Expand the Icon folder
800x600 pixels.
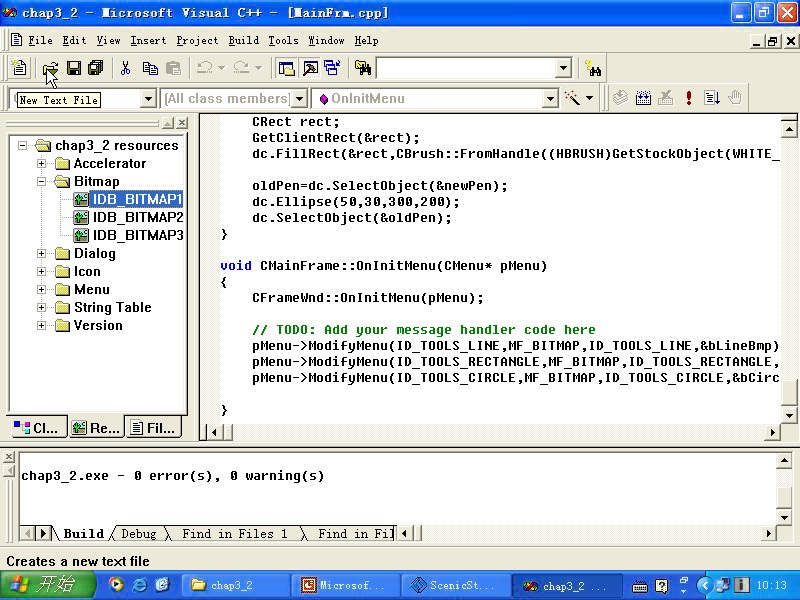pos(41,271)
